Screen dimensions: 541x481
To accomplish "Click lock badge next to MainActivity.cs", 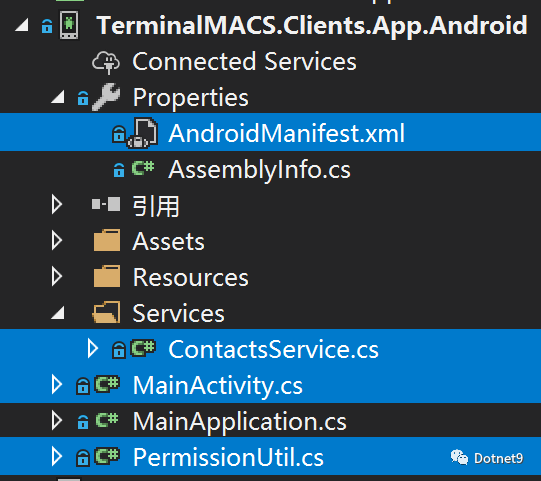I will coord(83,385).
